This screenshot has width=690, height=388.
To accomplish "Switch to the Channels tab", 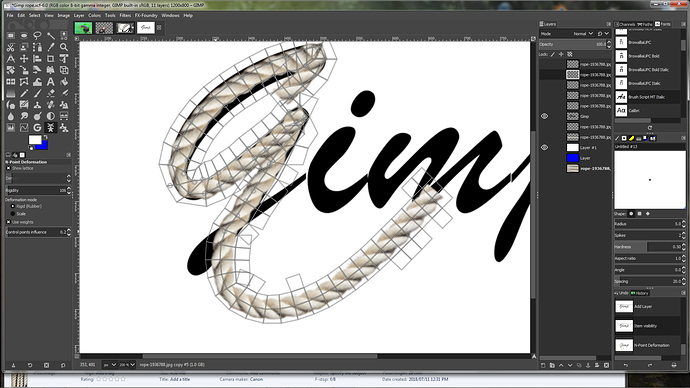I will (x=625, y=24).
